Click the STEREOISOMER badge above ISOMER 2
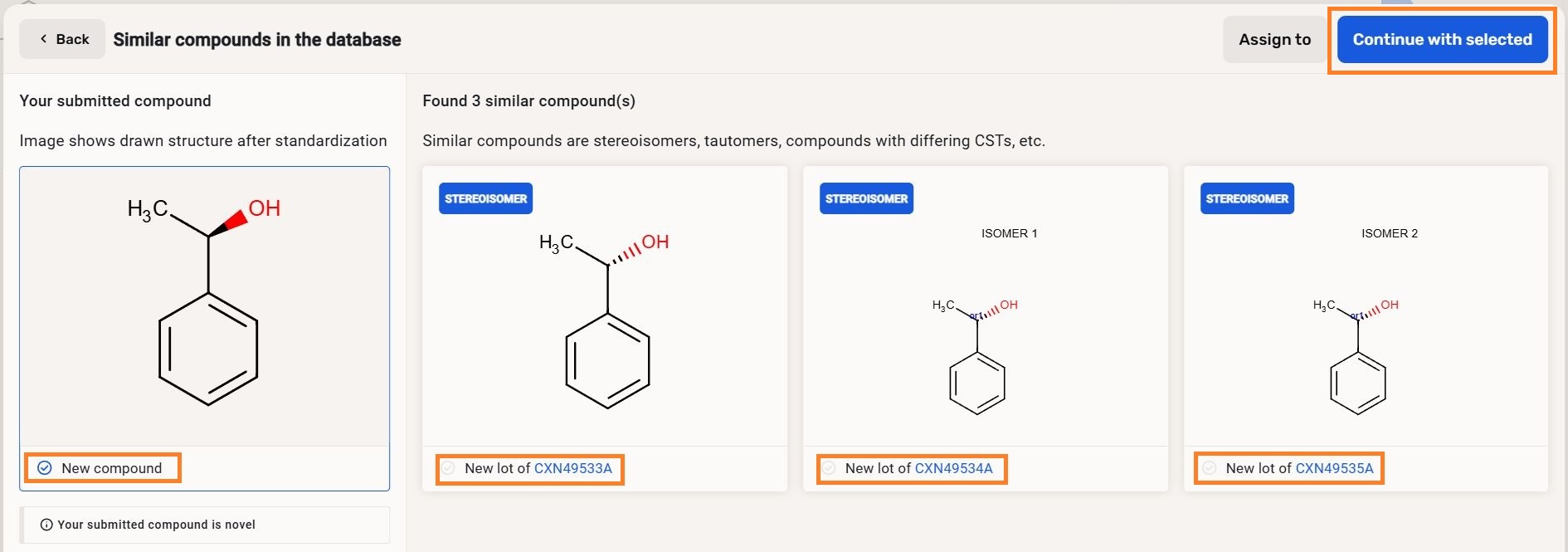 click(x=1247, y=198)
